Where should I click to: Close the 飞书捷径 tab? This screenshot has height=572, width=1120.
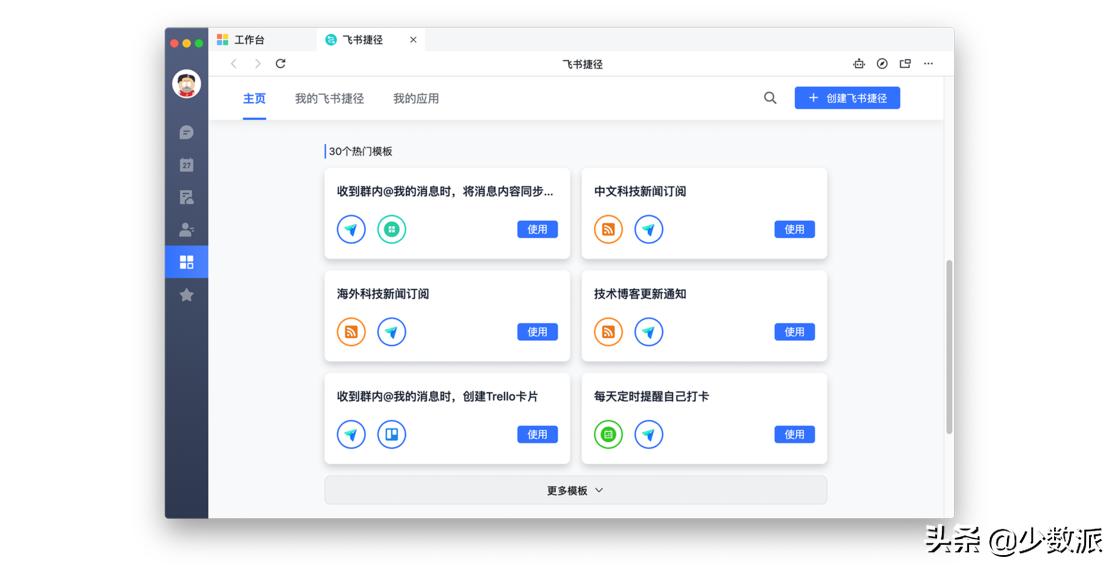pos(413,40)
